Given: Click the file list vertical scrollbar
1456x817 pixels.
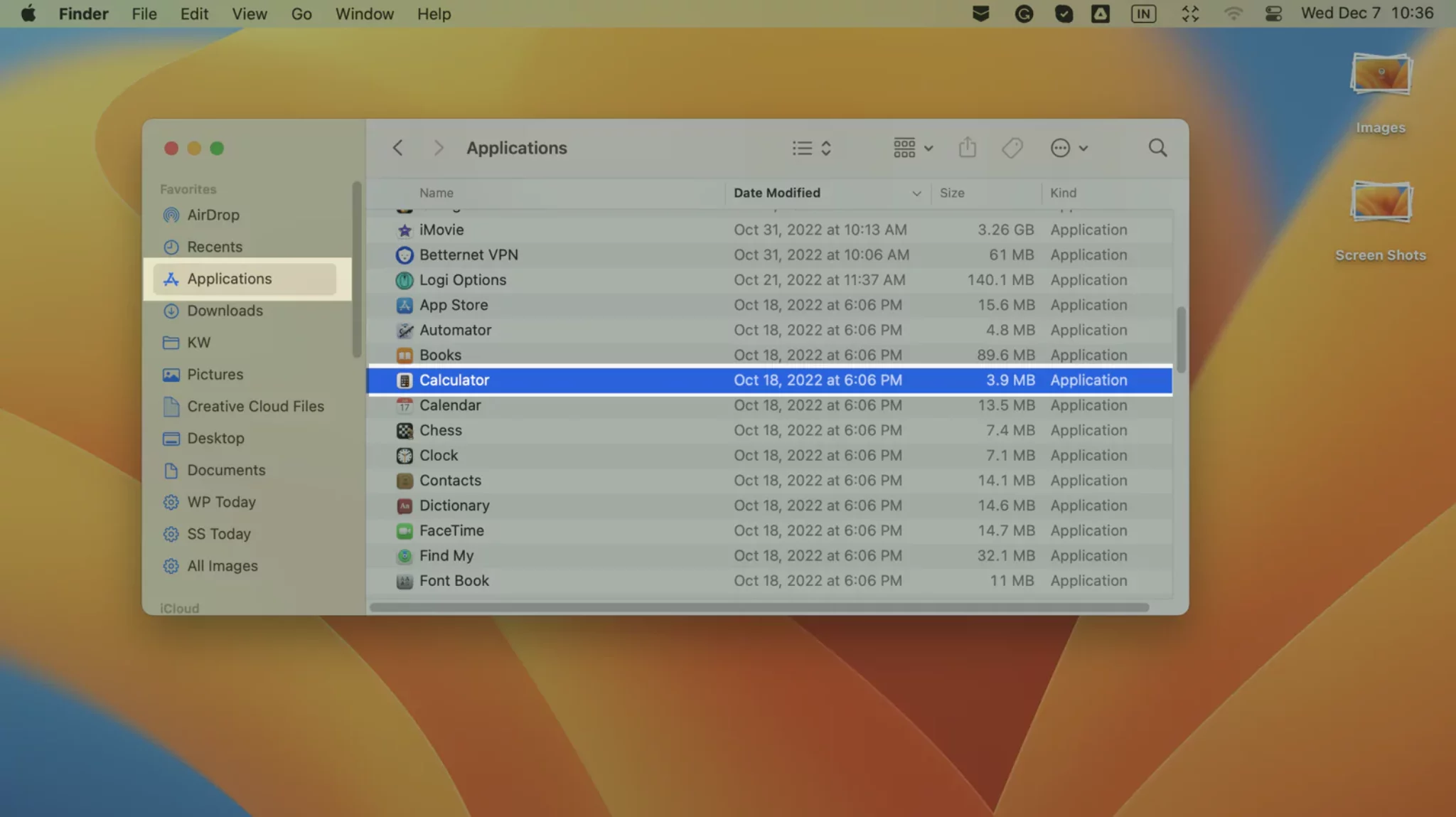Looking at the screenshot, I should coord(1181,339).
